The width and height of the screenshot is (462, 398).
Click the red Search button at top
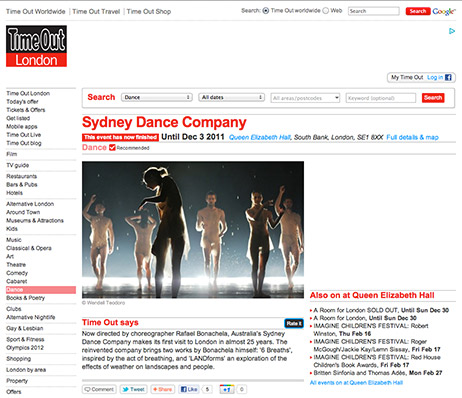pyautogui.click(x=418, y=11)
